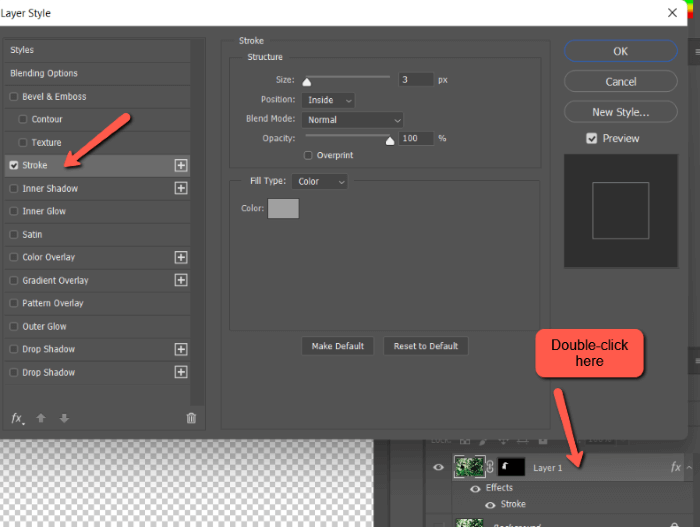This screenshot has height=527, width=700.
Task: Click the link icon on Layer 1
Action: pyautogui.click(x=491, y=467)
